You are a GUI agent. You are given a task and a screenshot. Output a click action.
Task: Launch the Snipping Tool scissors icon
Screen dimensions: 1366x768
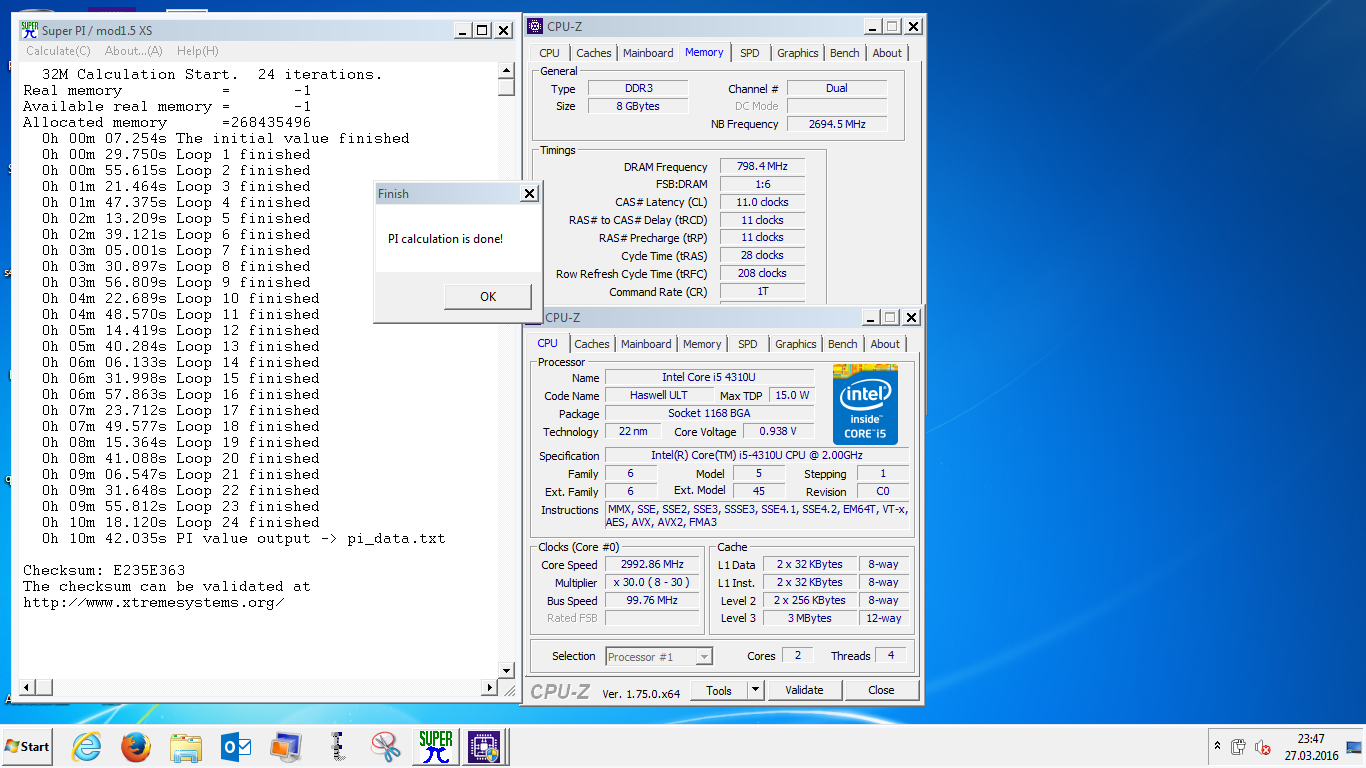pyautogui.click(x=385, y=746)
